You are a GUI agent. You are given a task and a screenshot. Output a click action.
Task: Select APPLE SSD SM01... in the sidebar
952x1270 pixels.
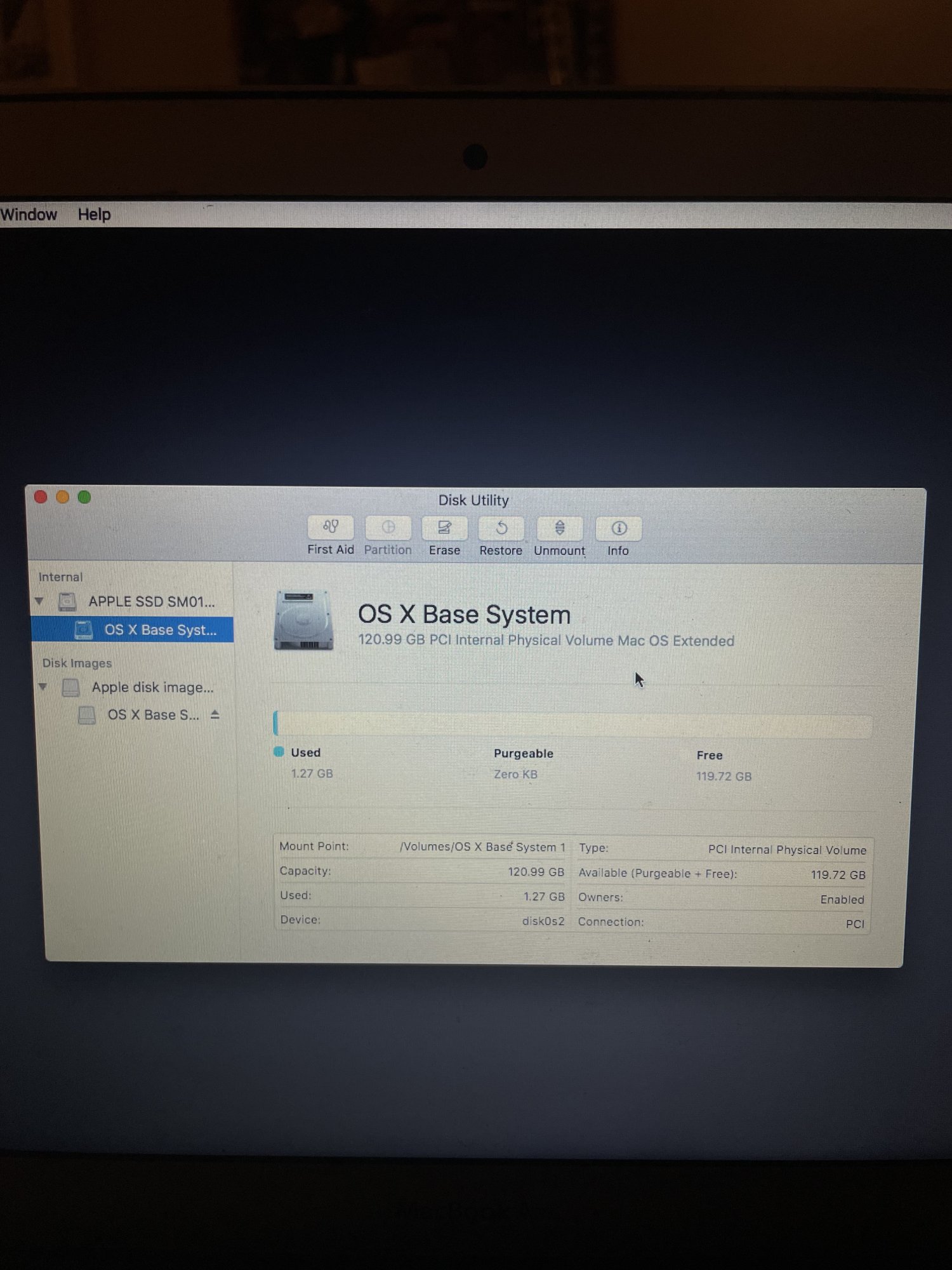tap(133, 601)
